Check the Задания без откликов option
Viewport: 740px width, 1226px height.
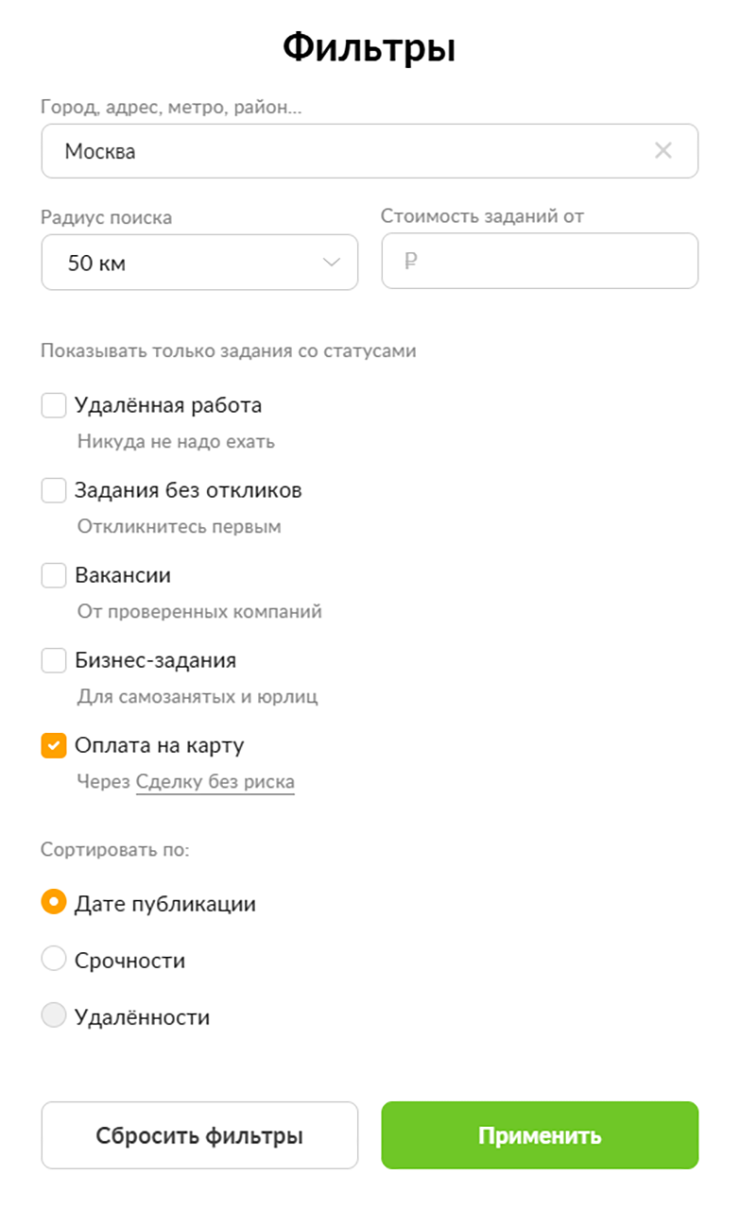tap(53, 490)
